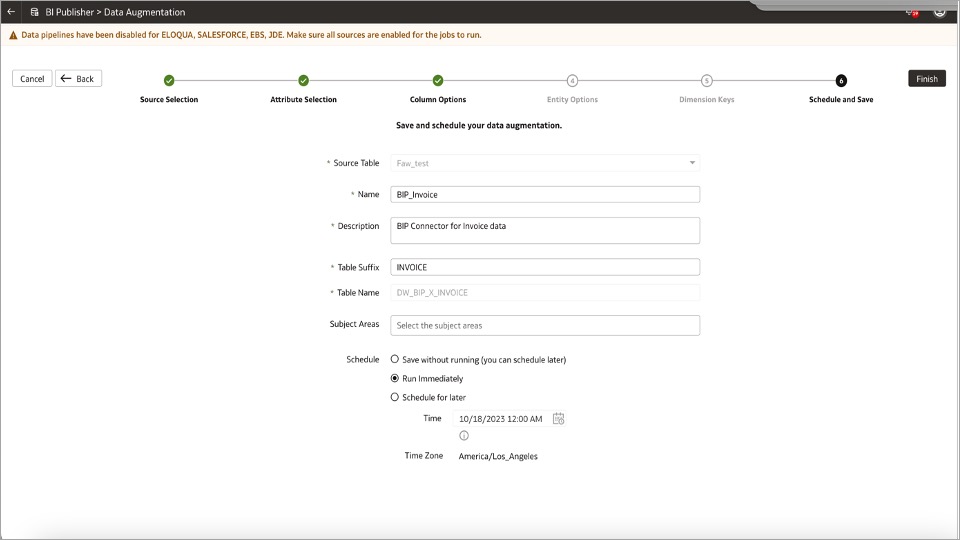Click into the Table Suffix field
This screenshot has width=960, height=540.
click(x=545, y=267)
